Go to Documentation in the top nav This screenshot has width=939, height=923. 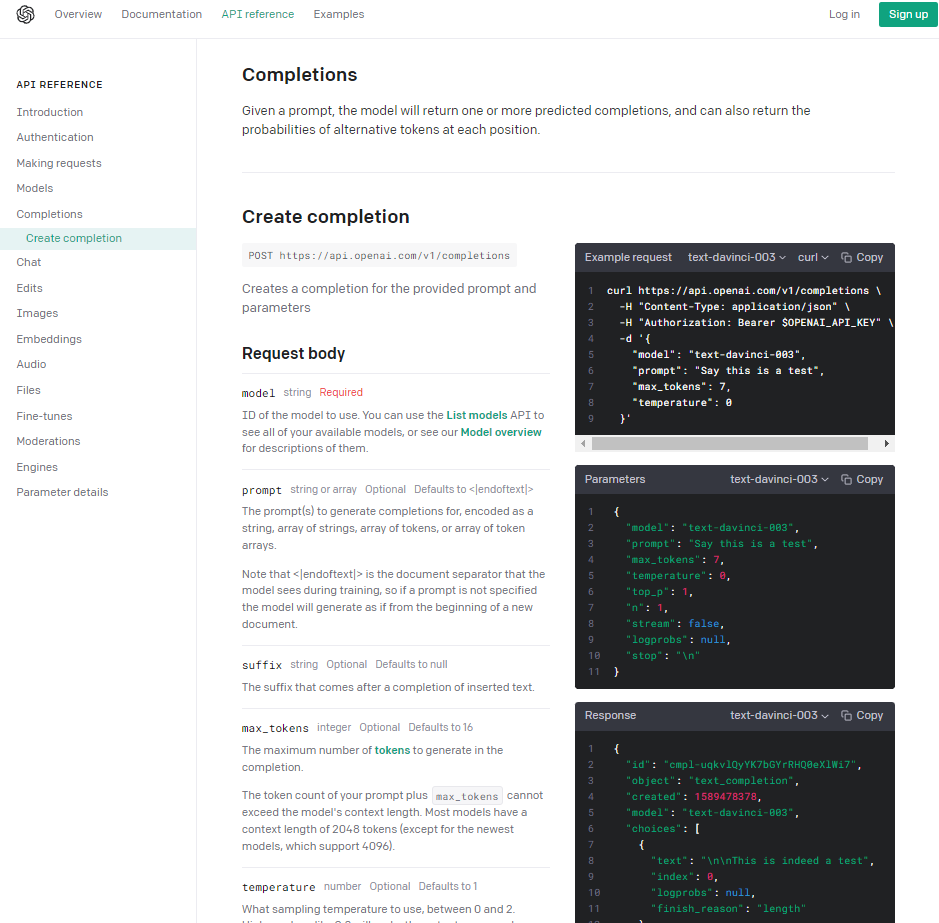pyautogui.click(x=162, y=14)
